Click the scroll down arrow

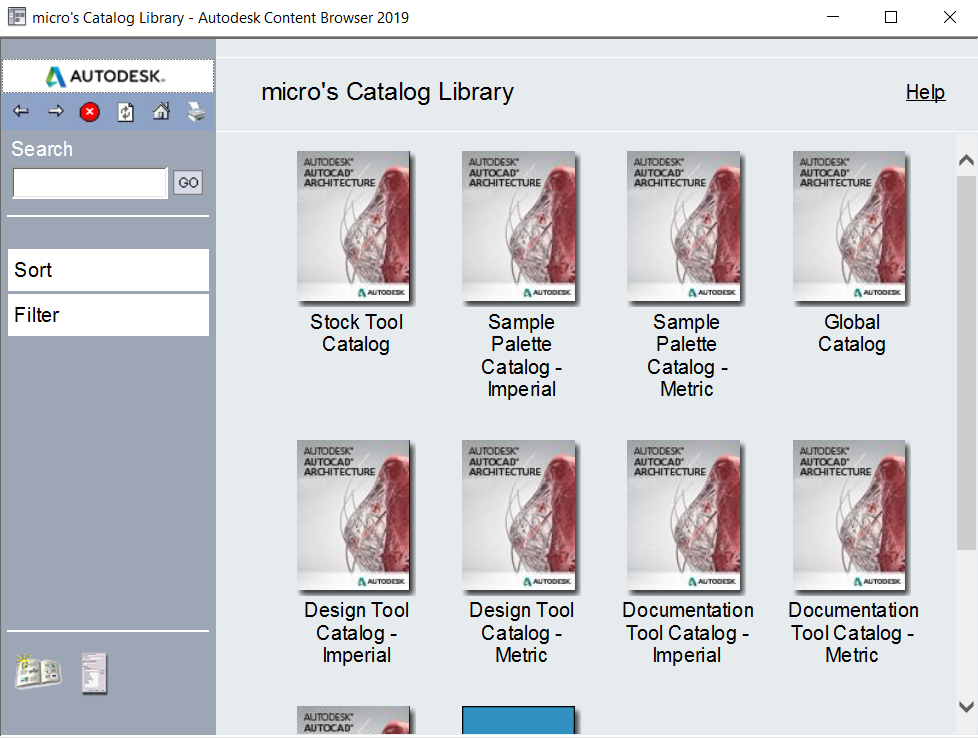pos(966,707)
